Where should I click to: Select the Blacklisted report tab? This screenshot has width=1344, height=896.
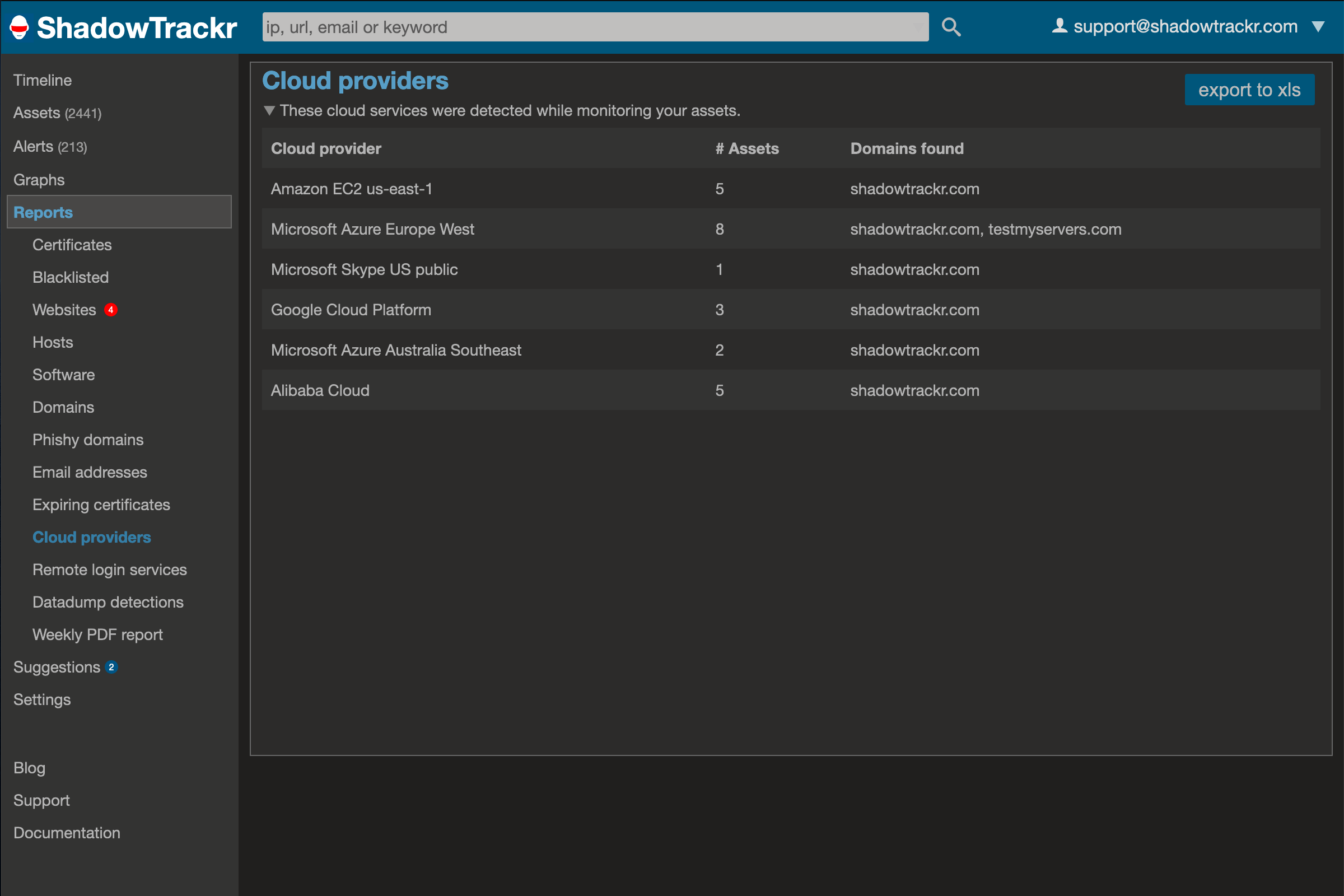click(69, 277)
